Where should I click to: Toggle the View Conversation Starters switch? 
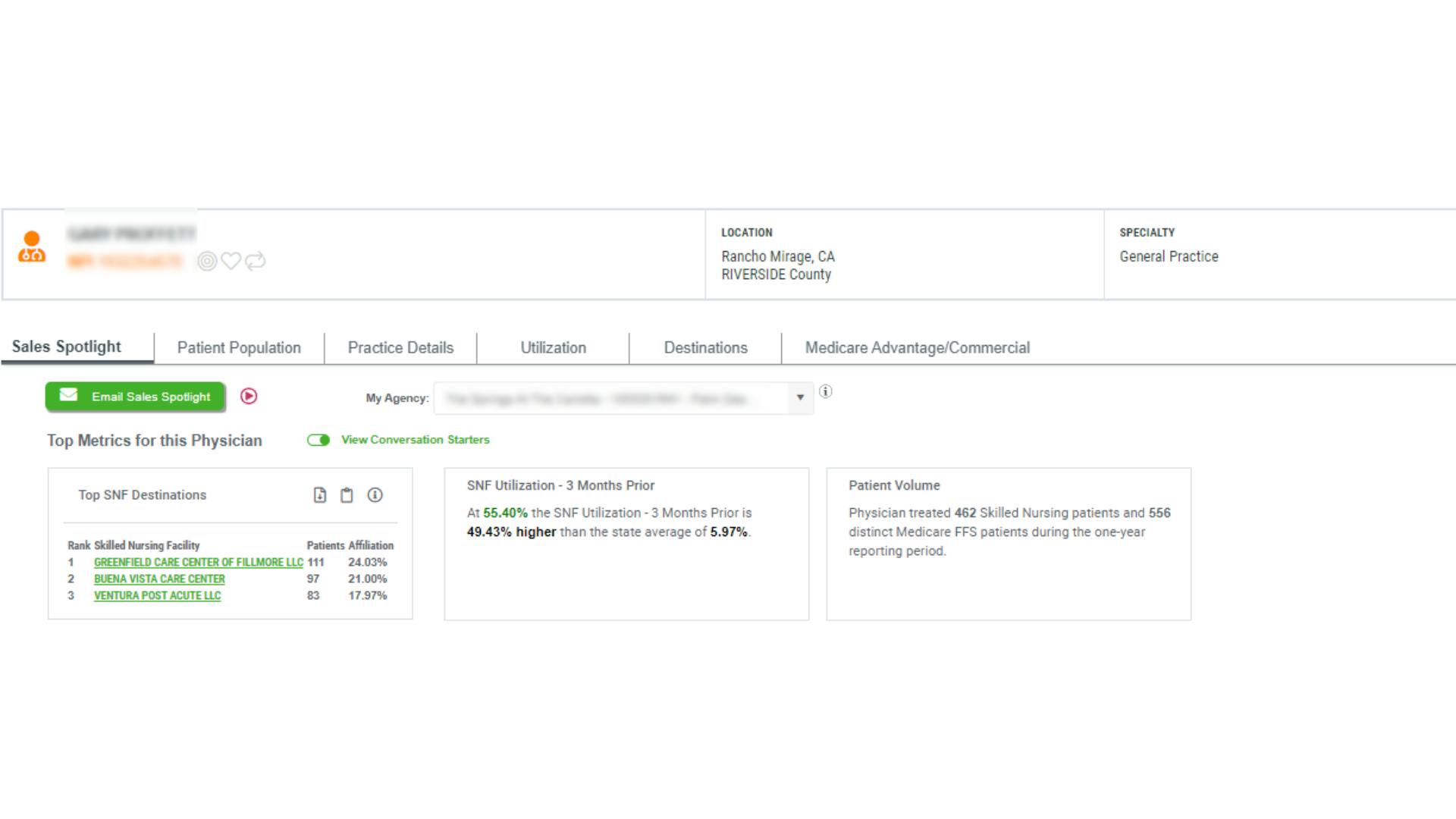[318, 441]
